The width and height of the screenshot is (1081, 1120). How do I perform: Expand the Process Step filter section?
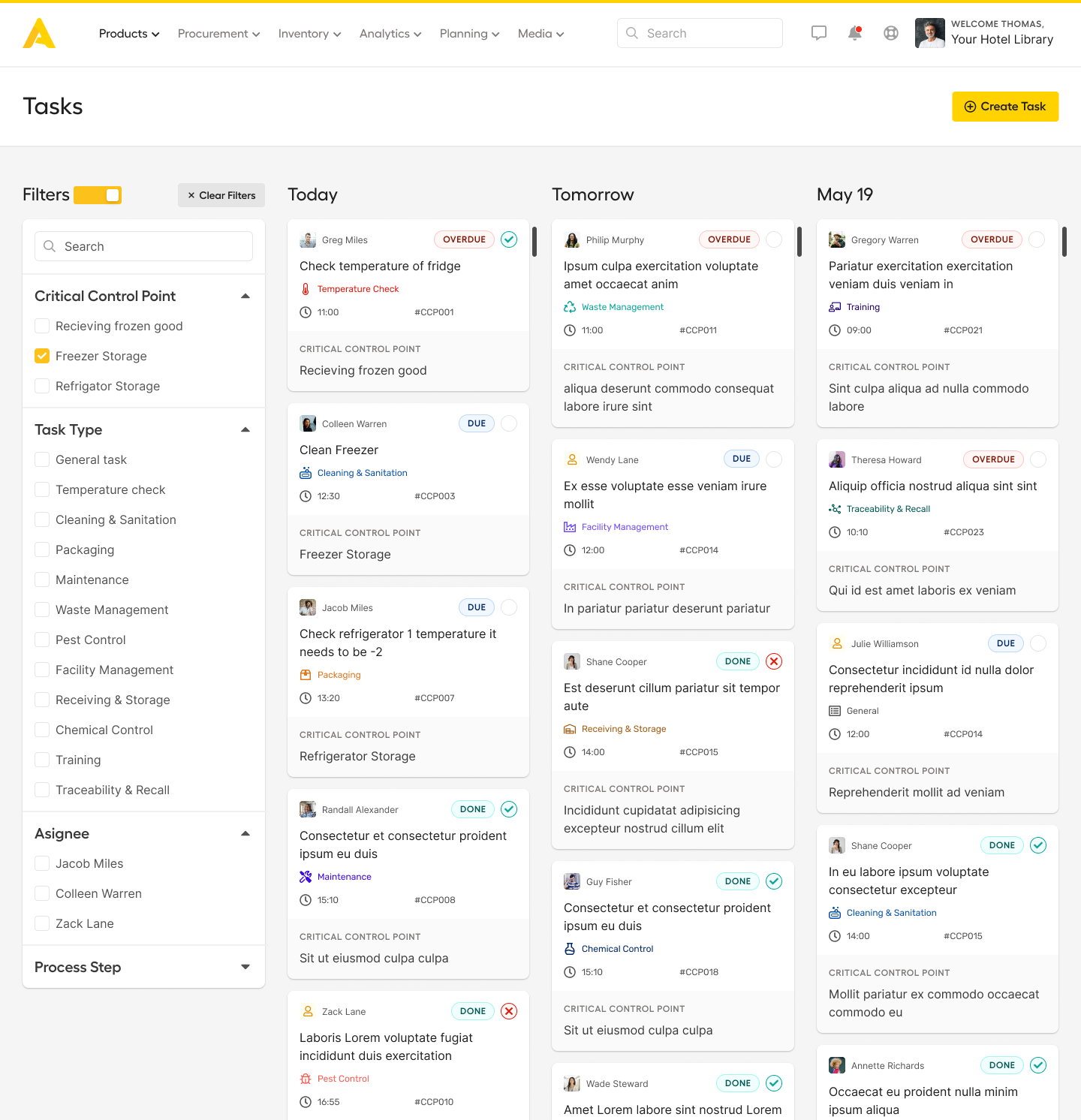[x=245, y=967]
